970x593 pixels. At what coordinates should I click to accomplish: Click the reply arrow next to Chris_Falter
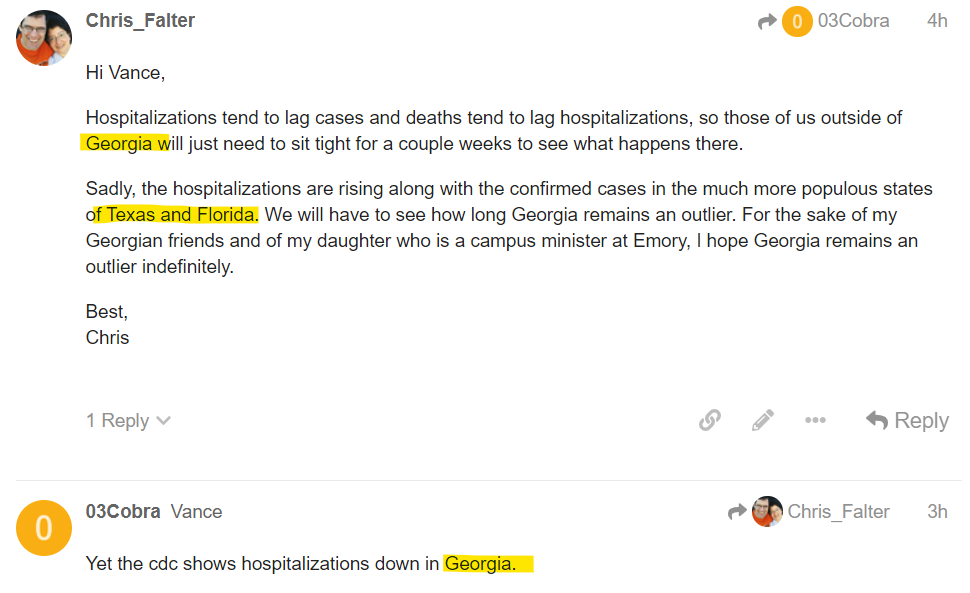737,511
